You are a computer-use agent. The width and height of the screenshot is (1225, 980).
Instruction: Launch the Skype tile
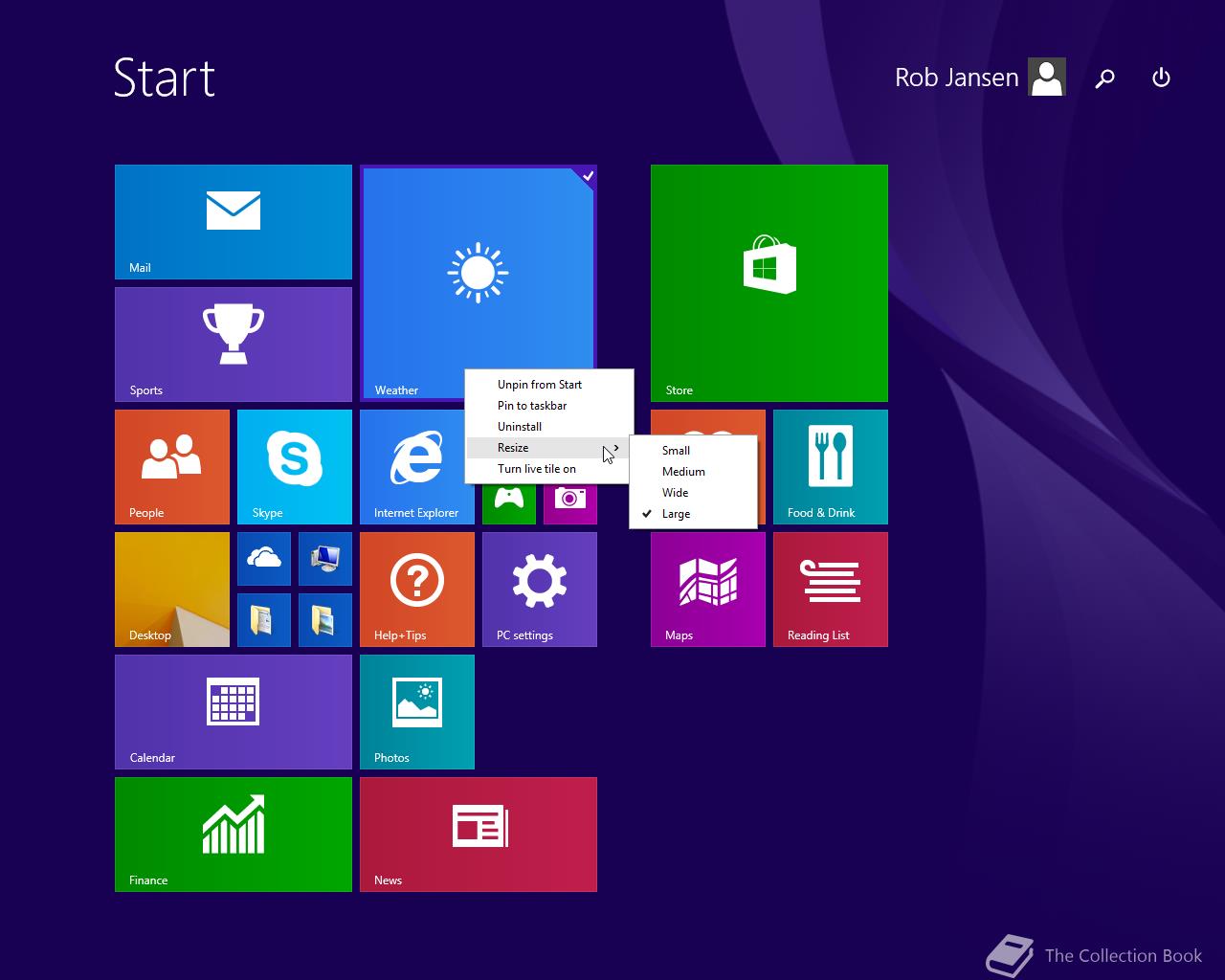(295, 467)
